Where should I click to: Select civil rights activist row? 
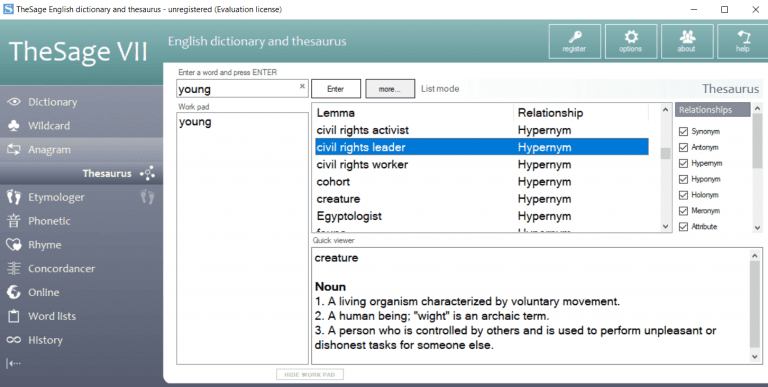pyautogui.click(x=481, y=130)
